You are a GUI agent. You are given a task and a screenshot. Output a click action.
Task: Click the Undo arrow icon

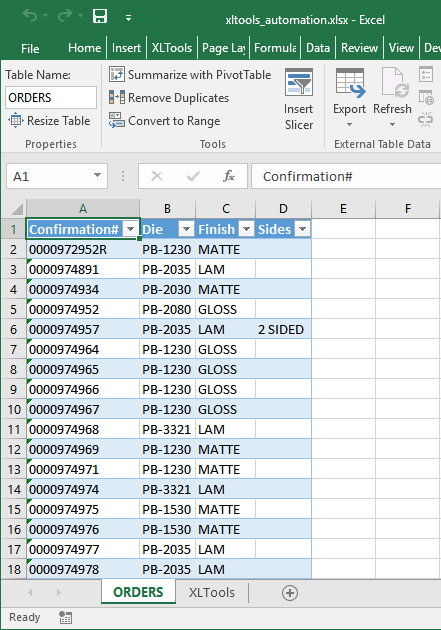(x=30, y=16)
